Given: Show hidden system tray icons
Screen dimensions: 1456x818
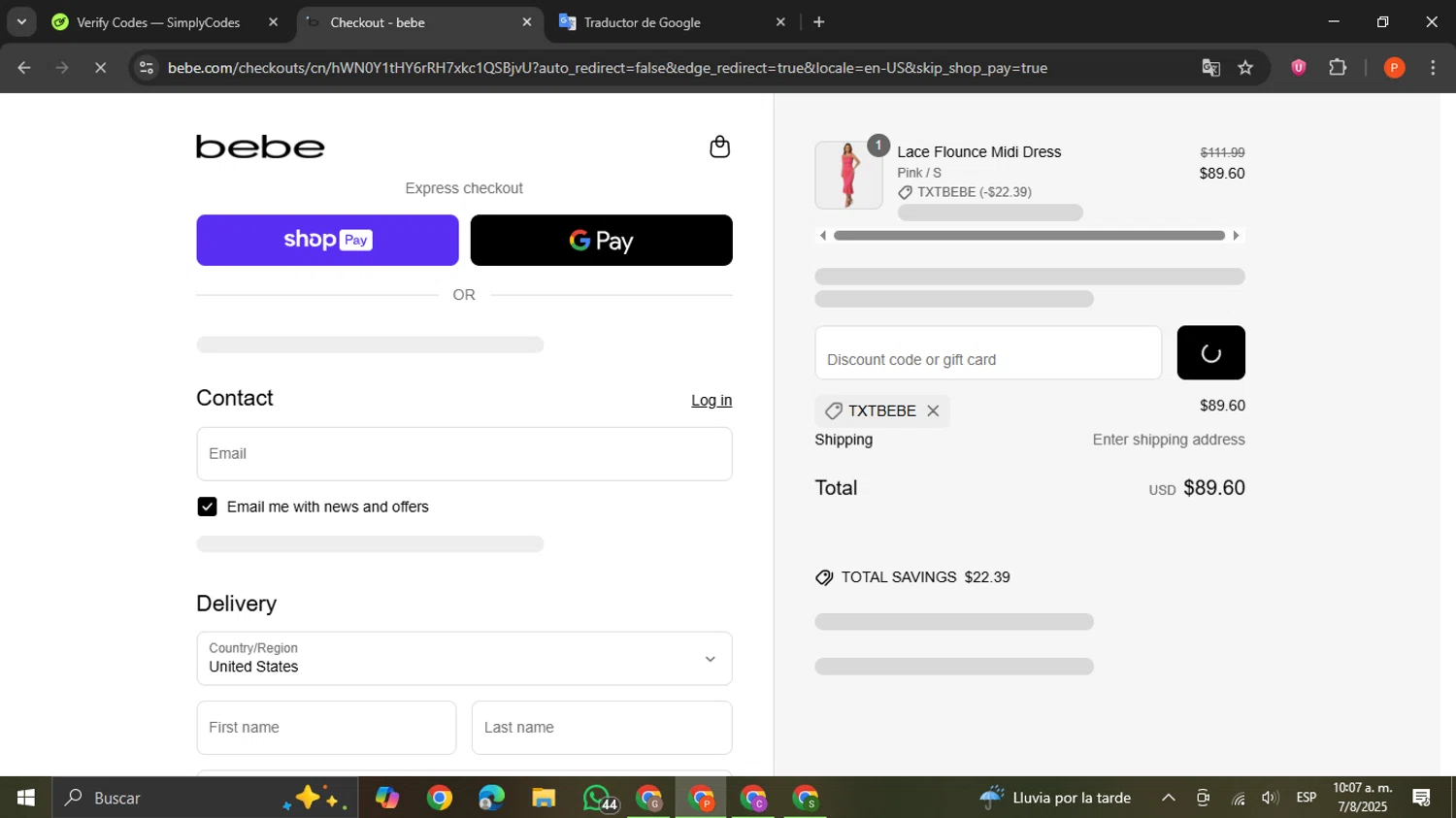Looking at the screenshot, I should pyautogui.click(x=1169, y=798).
